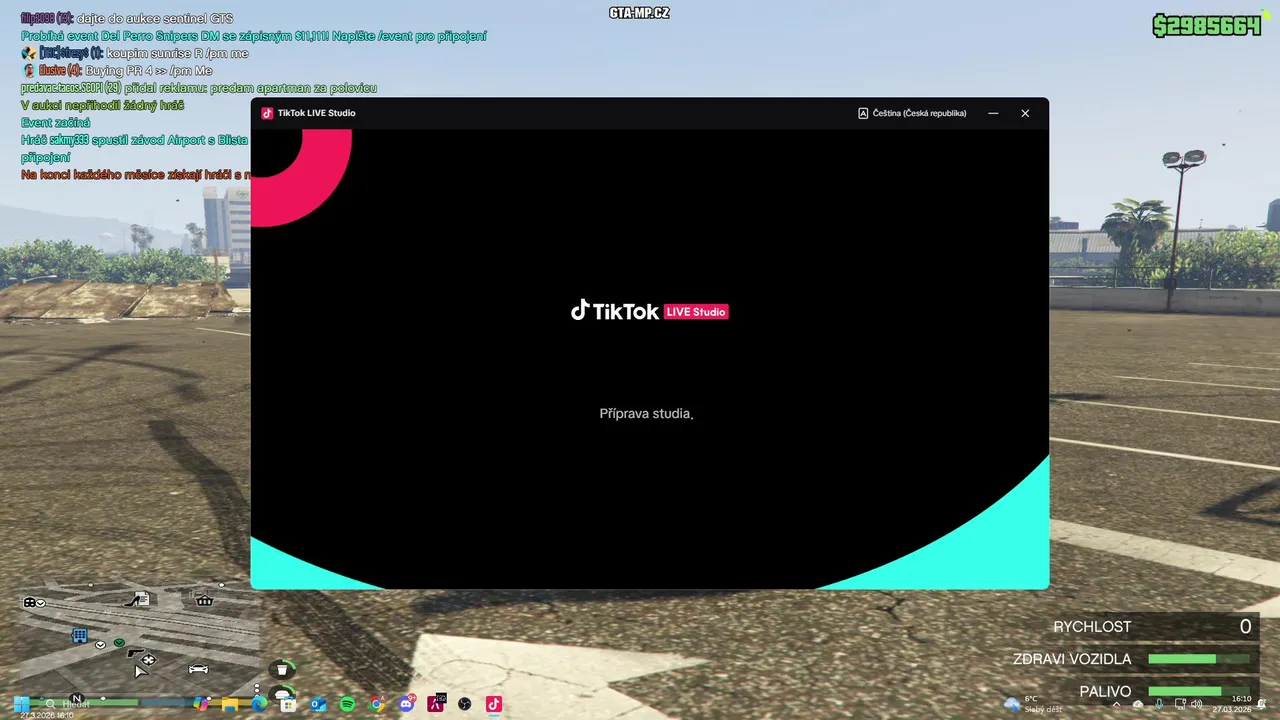Open Outlook from the taskbar

coord(318,704)
